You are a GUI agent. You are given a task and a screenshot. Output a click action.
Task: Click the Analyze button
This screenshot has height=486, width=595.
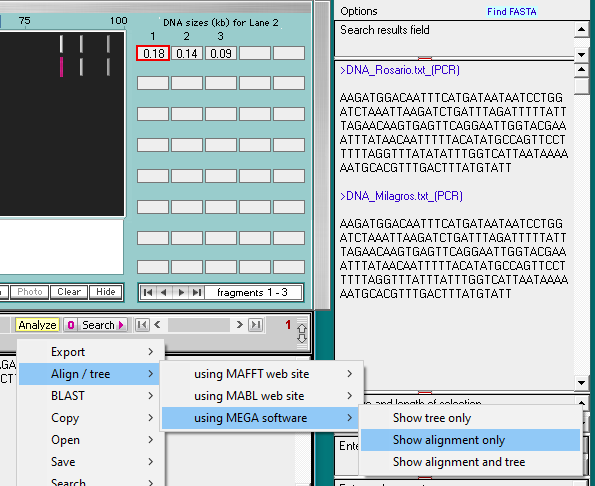pyautogui.click(x=38, y=325)
